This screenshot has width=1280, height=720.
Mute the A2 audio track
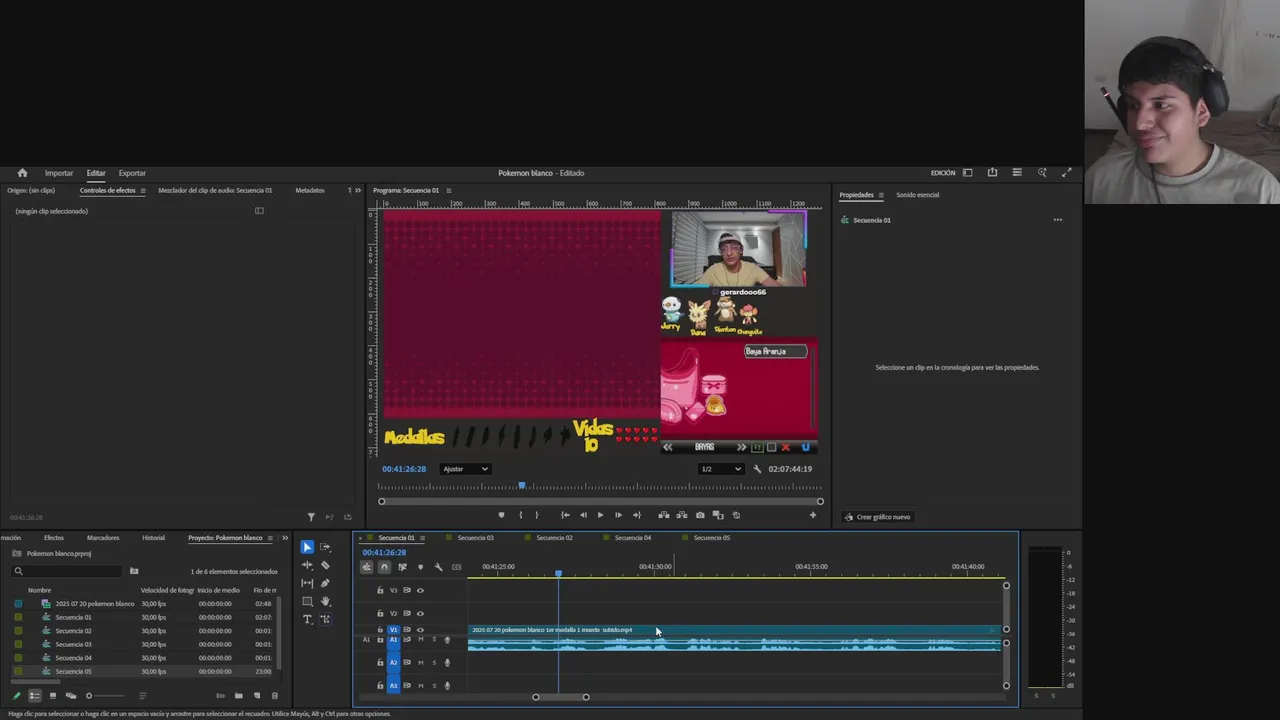click(420, 662)
